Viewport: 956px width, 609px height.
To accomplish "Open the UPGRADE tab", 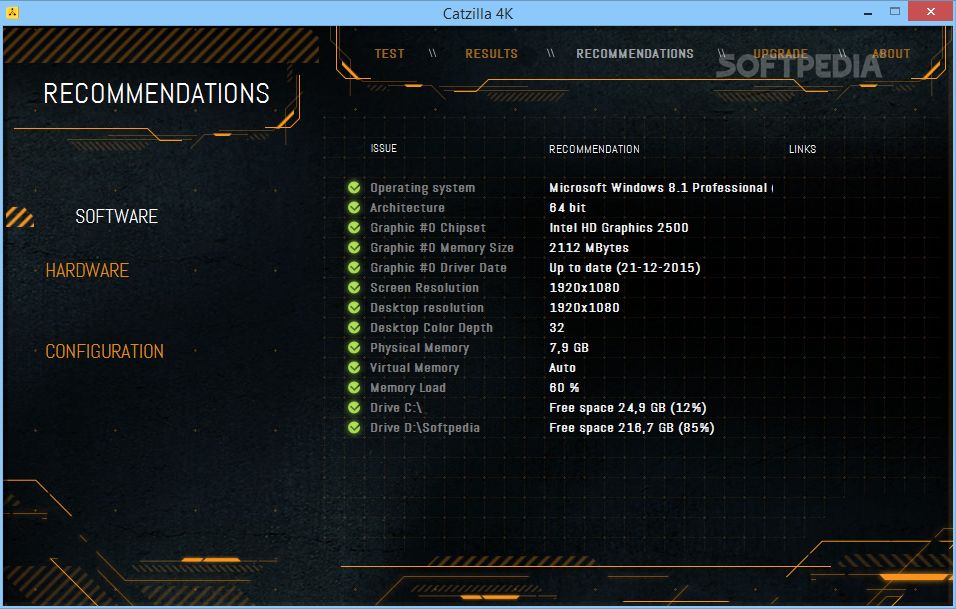I will [x=780, y=54].
